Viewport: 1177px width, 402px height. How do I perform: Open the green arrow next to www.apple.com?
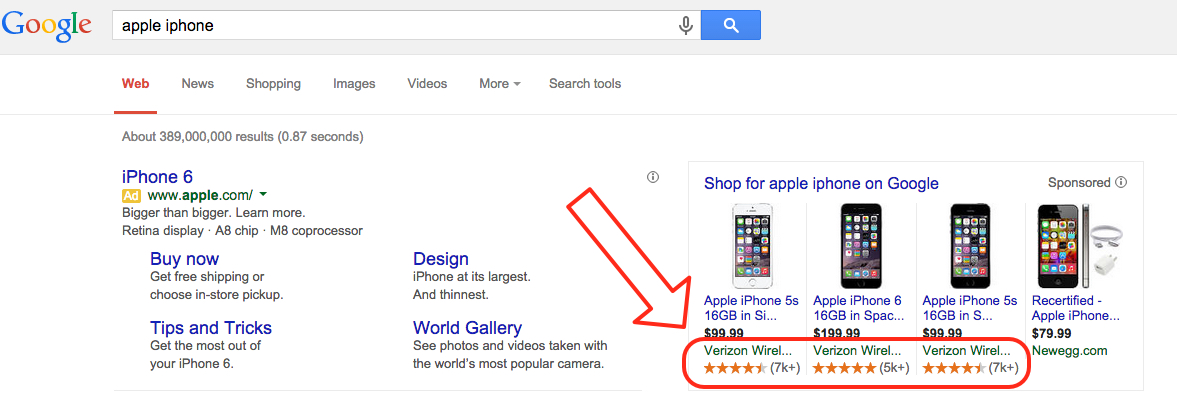pyautogui.click(x=262, y=194)
